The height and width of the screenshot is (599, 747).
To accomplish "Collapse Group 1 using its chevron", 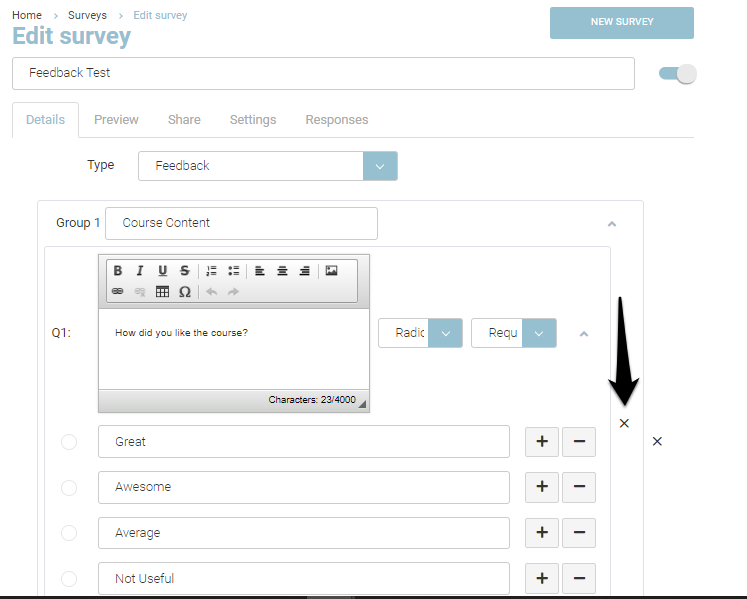I will click(612, 224).
